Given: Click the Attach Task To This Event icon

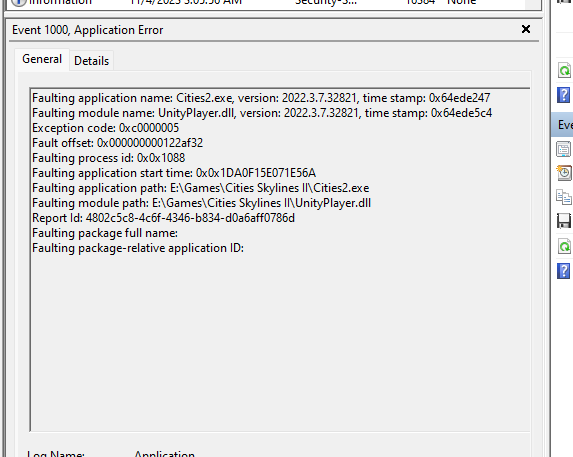Looking at the screenshot, I should 563,172.
